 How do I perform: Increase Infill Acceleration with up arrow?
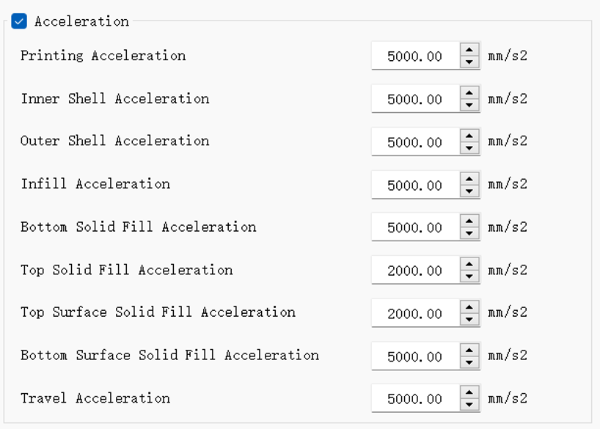pyautogui.click(x=469, y=178)
